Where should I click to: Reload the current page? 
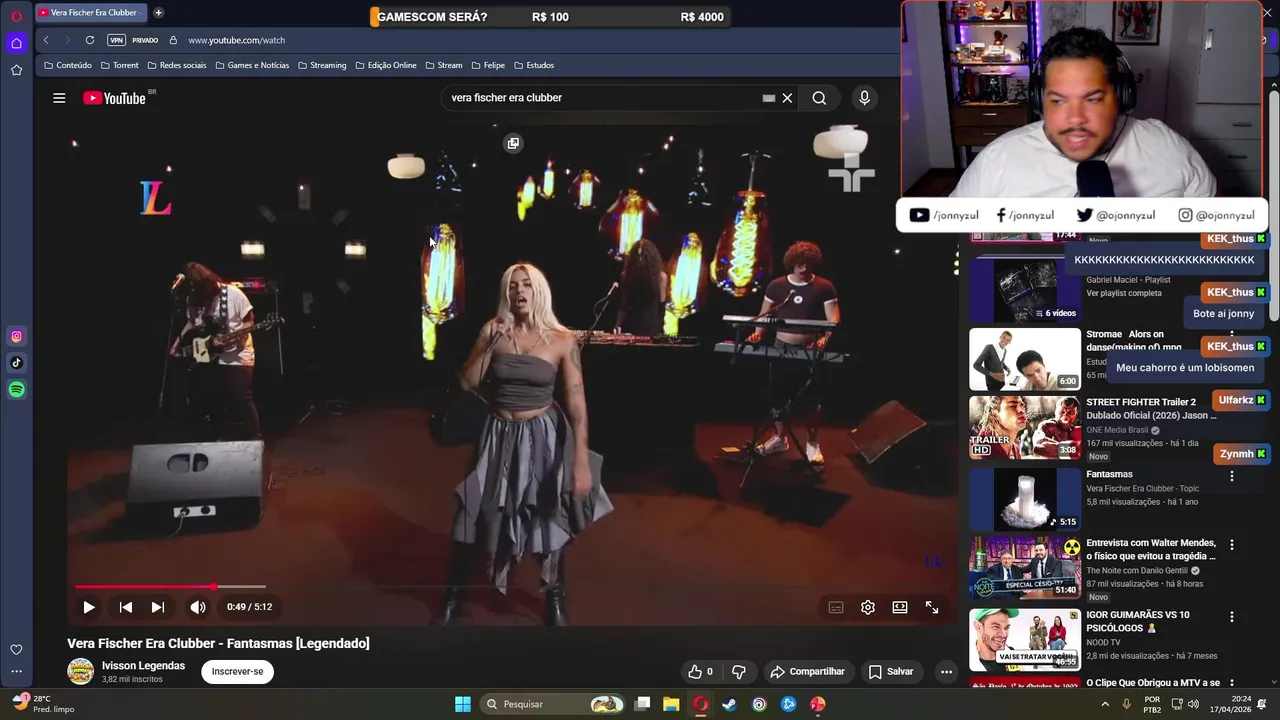pos(90,40)
